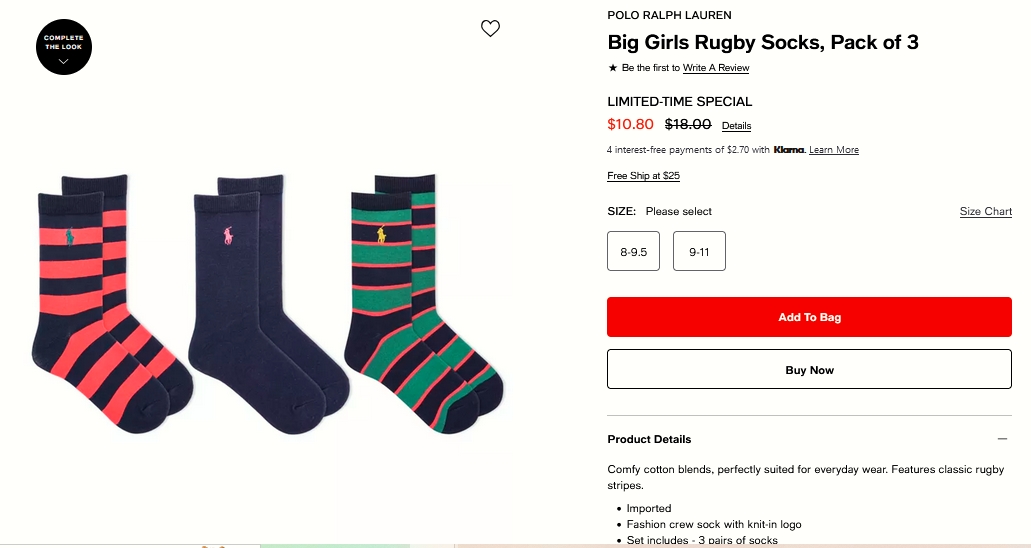The height and width of the screenshot is (548, 1031).
Task: Click the Buy Now button
Action: pyautogui.click(x=809, y=370)
